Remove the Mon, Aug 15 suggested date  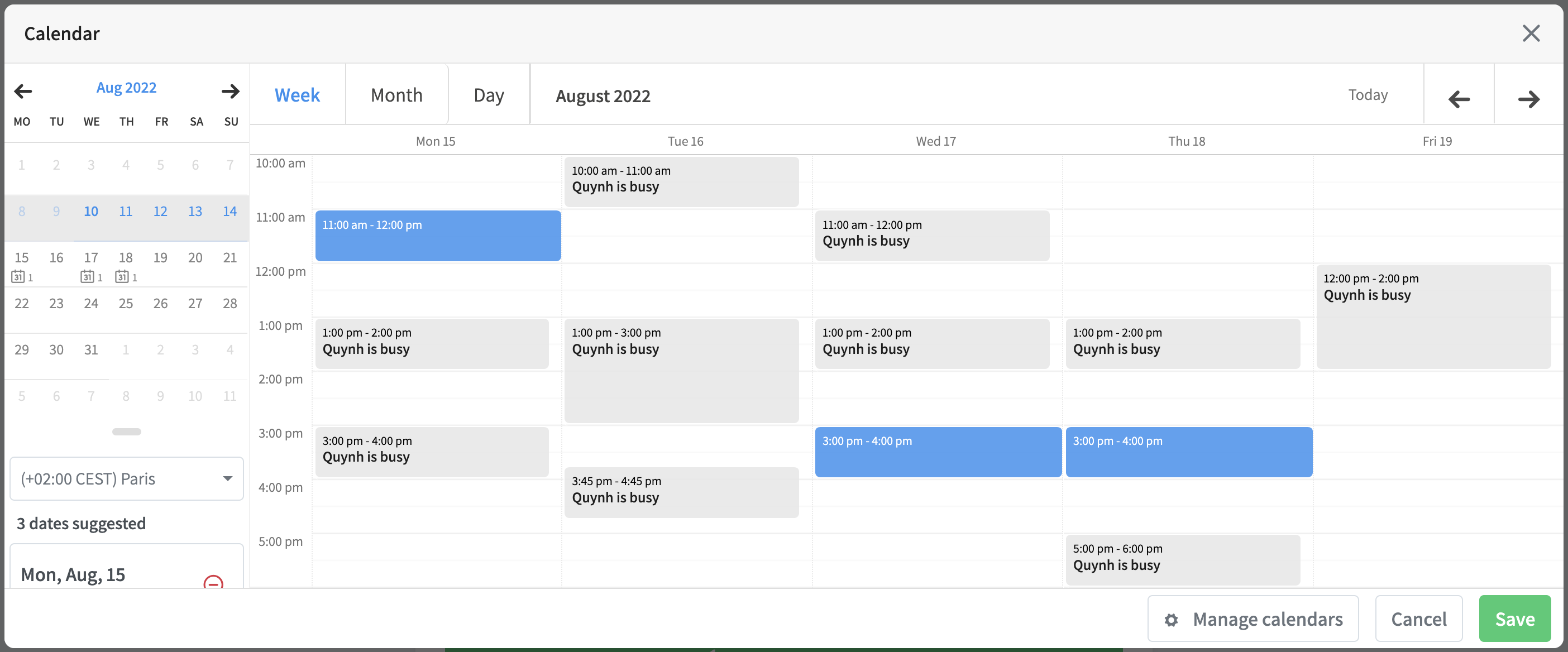(x=214, y=584)
